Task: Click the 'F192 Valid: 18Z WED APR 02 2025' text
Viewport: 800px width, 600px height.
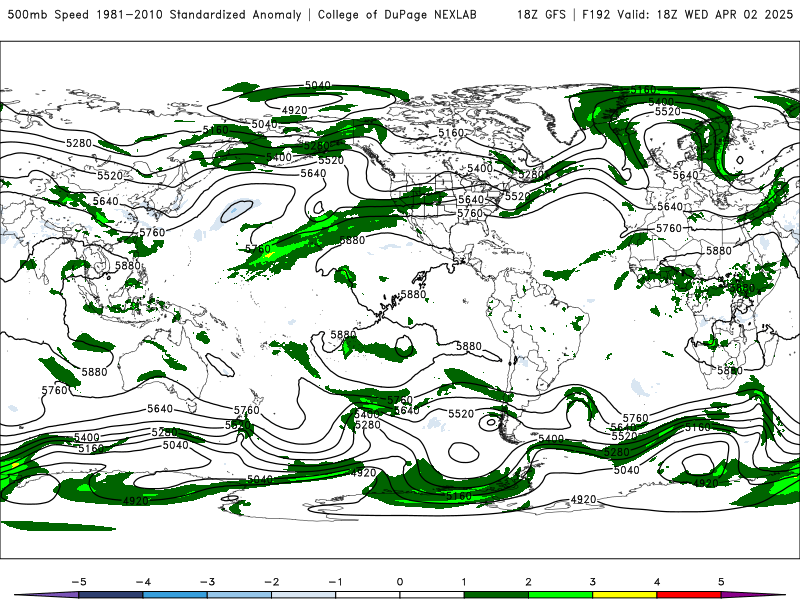Action: tap(687, 15)
